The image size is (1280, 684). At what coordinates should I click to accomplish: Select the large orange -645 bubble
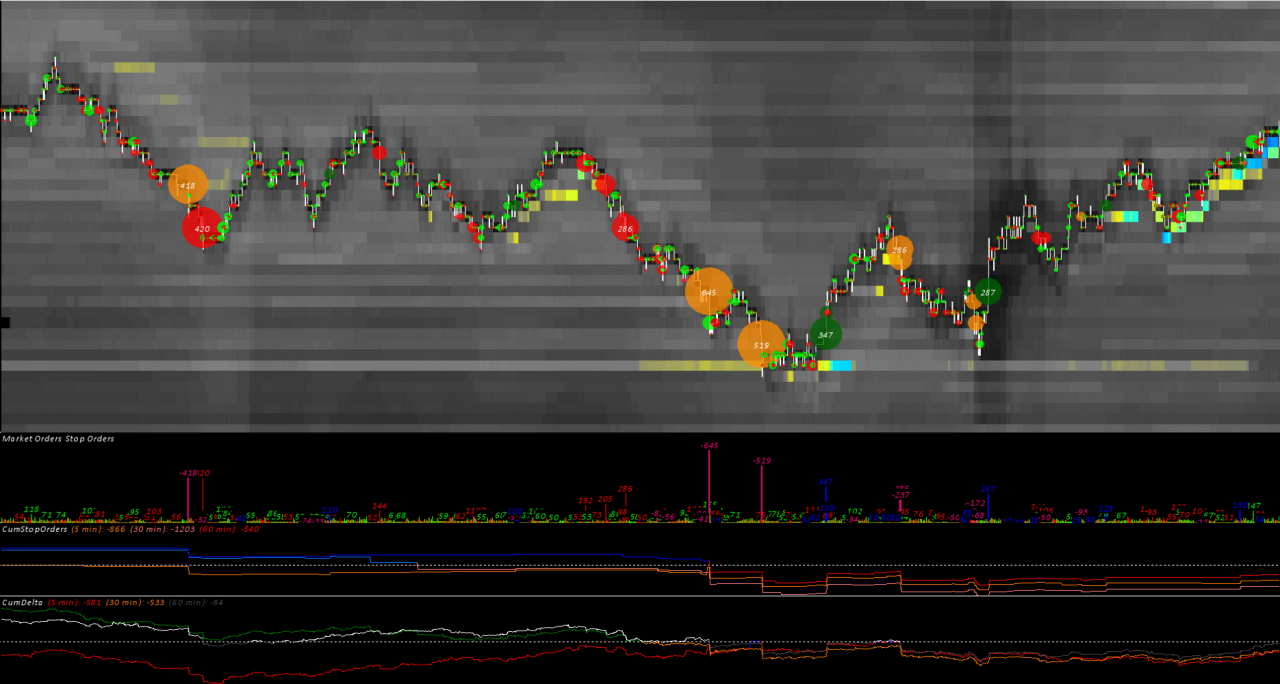tap(710, 291)
